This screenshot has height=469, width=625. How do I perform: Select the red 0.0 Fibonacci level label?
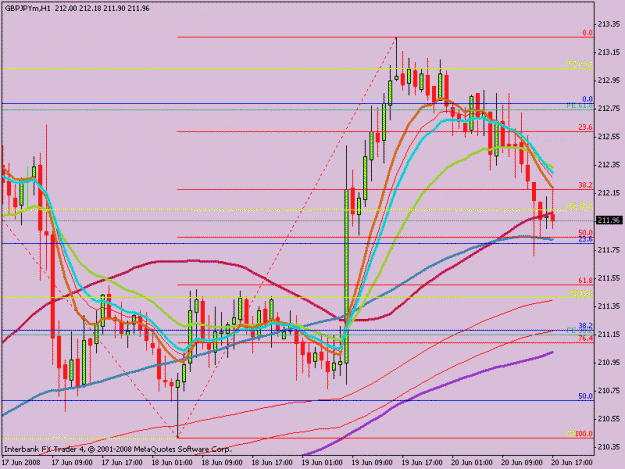pos(587,33)
